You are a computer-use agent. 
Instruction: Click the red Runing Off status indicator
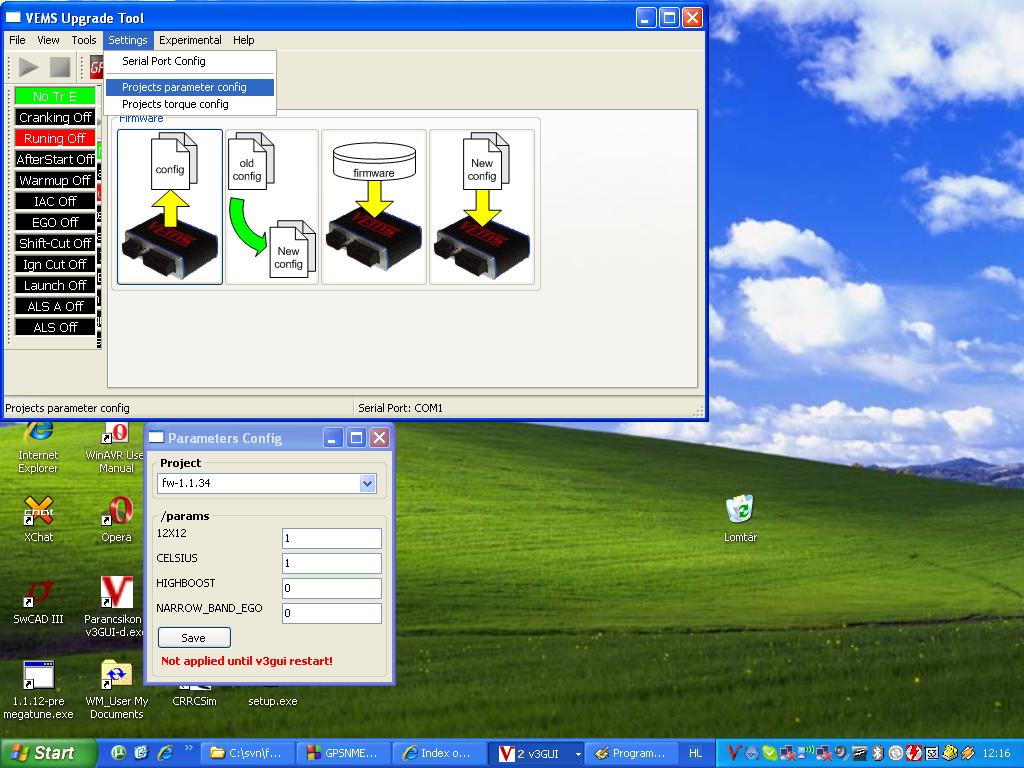pyautogui.click(x=55, y=138)
